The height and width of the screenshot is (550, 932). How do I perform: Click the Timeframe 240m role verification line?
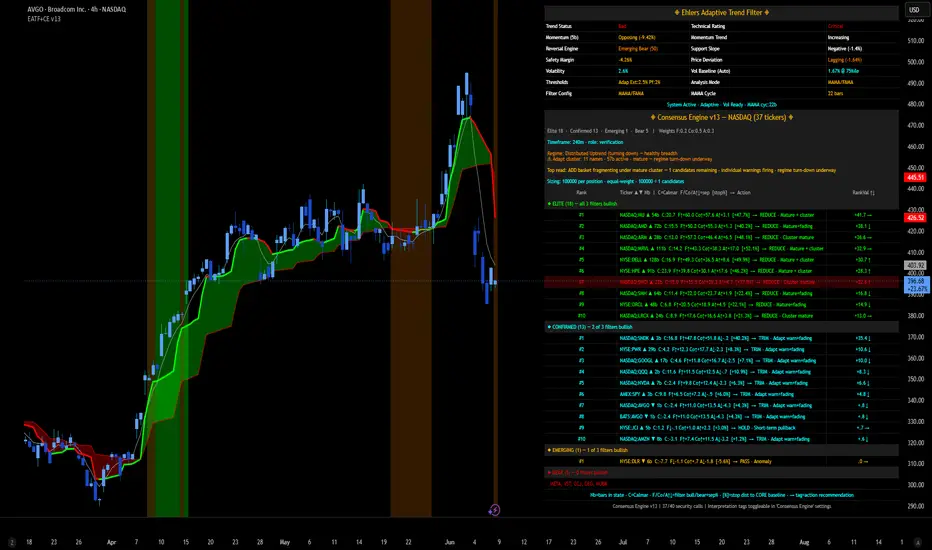585,142
